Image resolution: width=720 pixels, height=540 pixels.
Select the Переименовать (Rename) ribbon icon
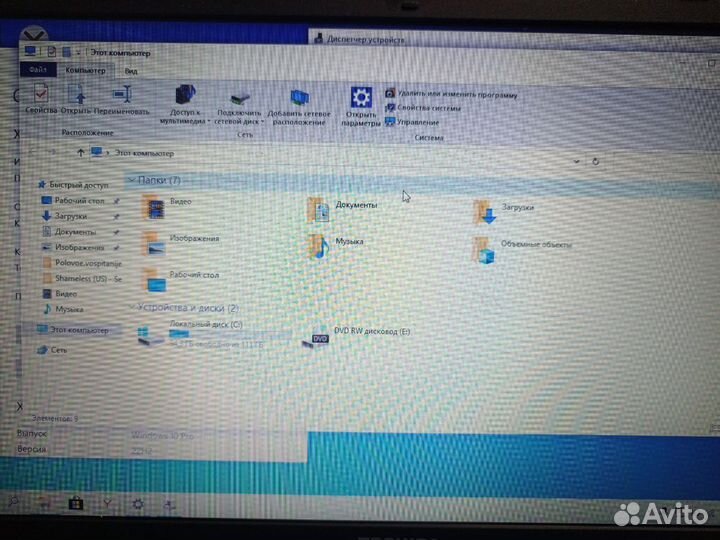pos(122,99)
